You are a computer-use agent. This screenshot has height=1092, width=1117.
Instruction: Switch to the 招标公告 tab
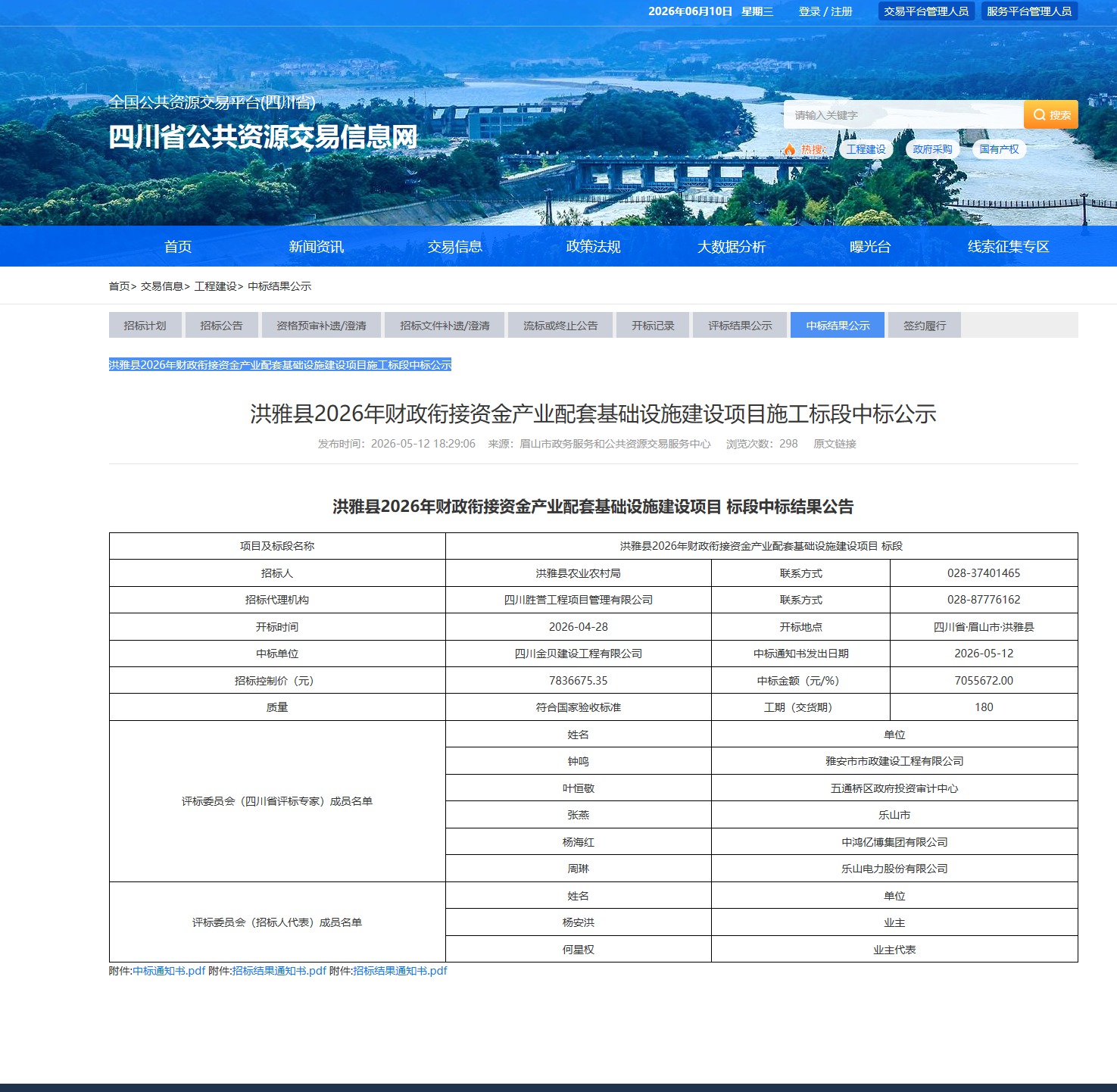click(x=222, y=325)
